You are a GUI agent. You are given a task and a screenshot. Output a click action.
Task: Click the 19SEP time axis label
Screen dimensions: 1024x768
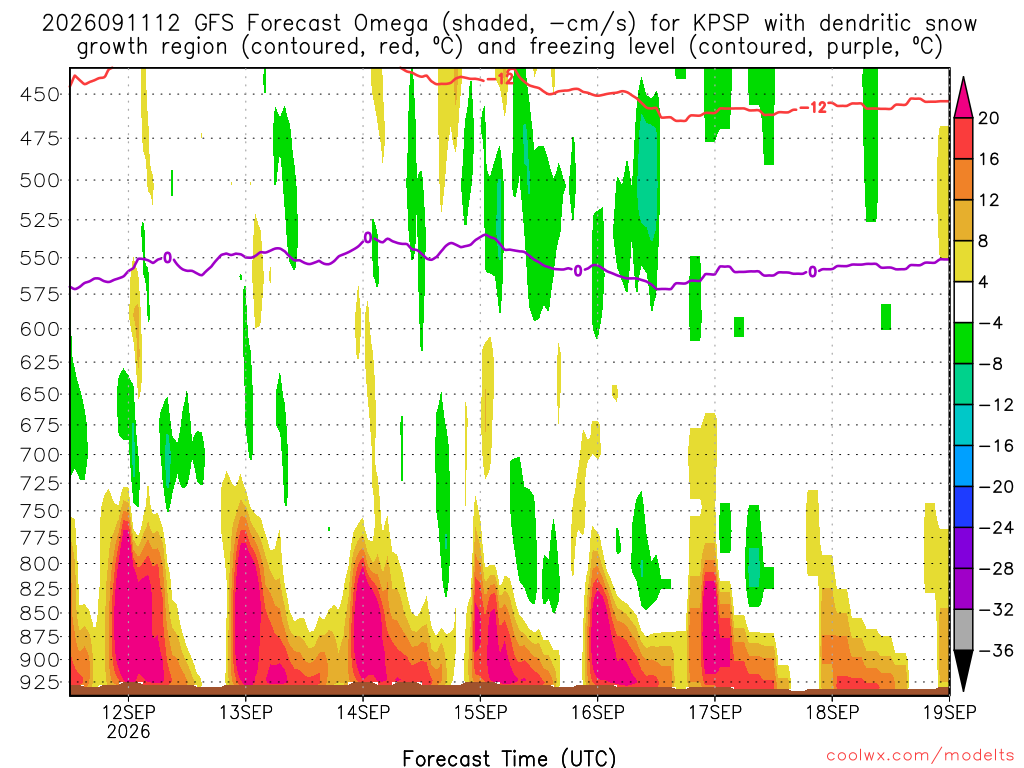click(949, 712)
